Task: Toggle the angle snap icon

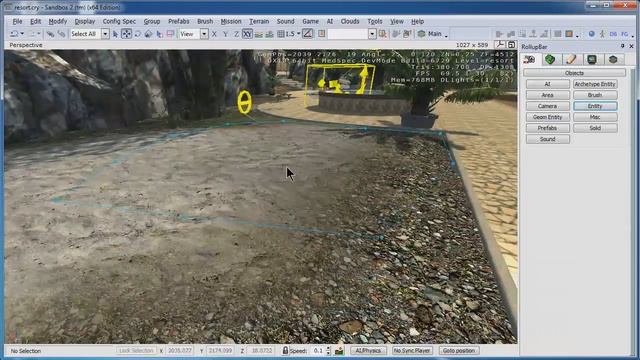Action: tap(308, 34)
